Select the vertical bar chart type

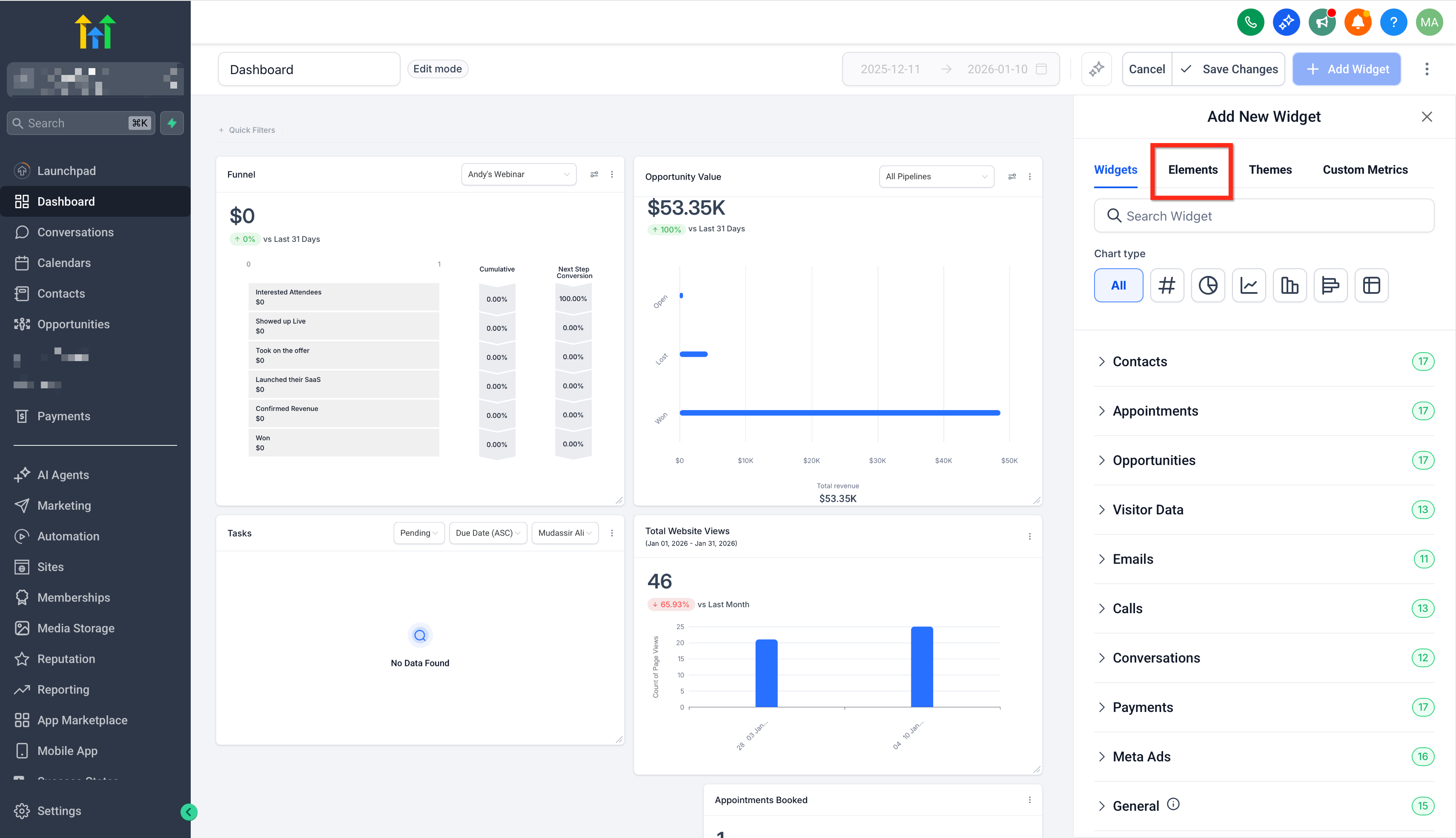coord(1289,285)
